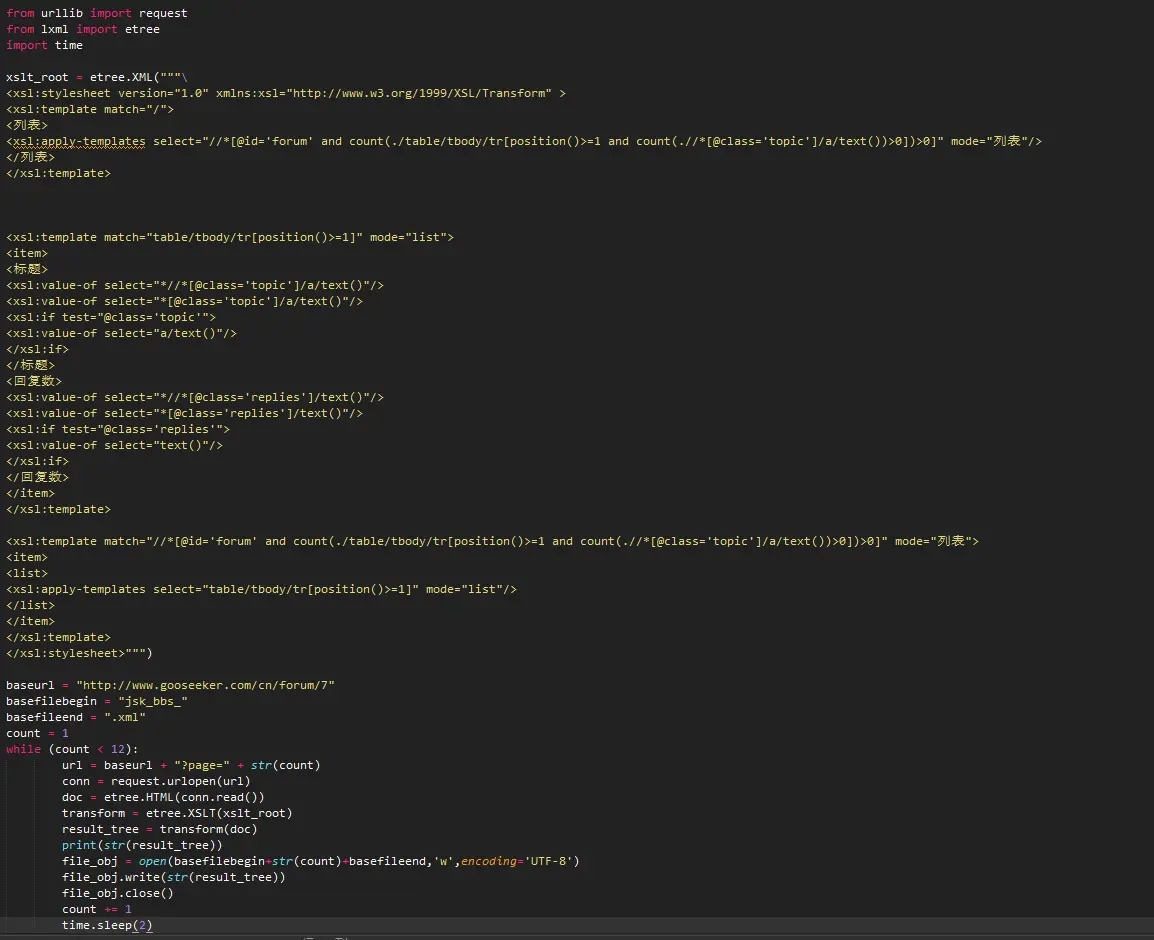Image resolution: width=1154 pixels, height=940 pixels.
Task: Click the xsl:if test="@class='topic'" line
Action: point(111,318)
